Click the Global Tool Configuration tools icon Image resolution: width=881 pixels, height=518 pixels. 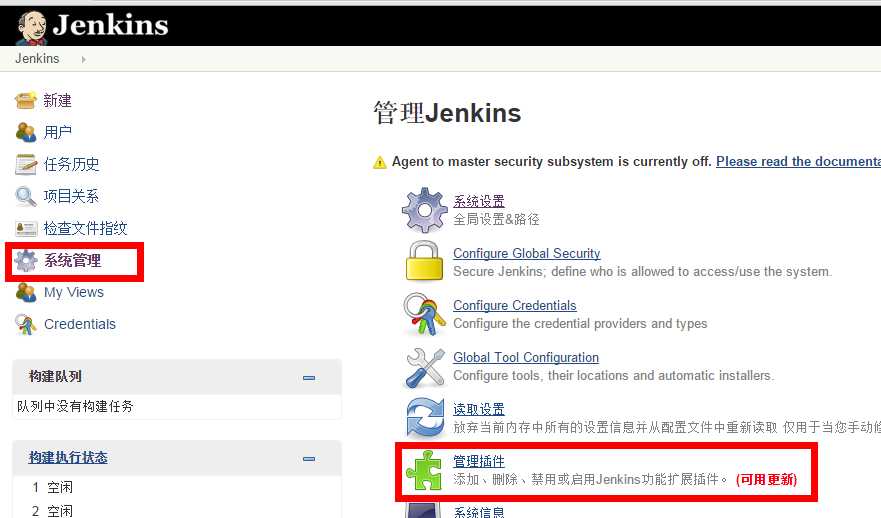tap(424, 367)
